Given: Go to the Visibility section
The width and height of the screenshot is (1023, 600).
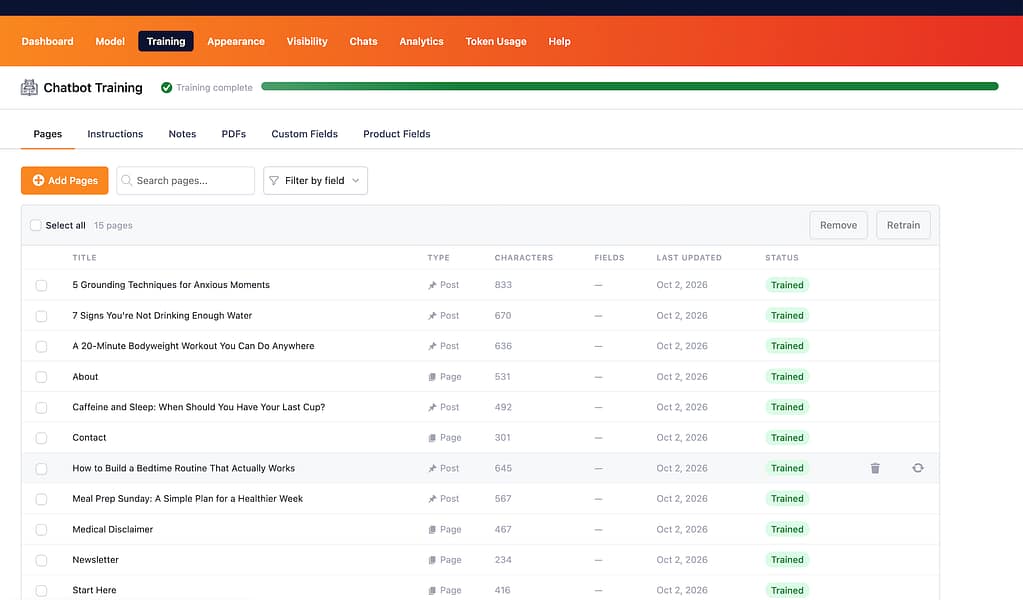Looking at the screenshot, I should (x=307, y=41).
